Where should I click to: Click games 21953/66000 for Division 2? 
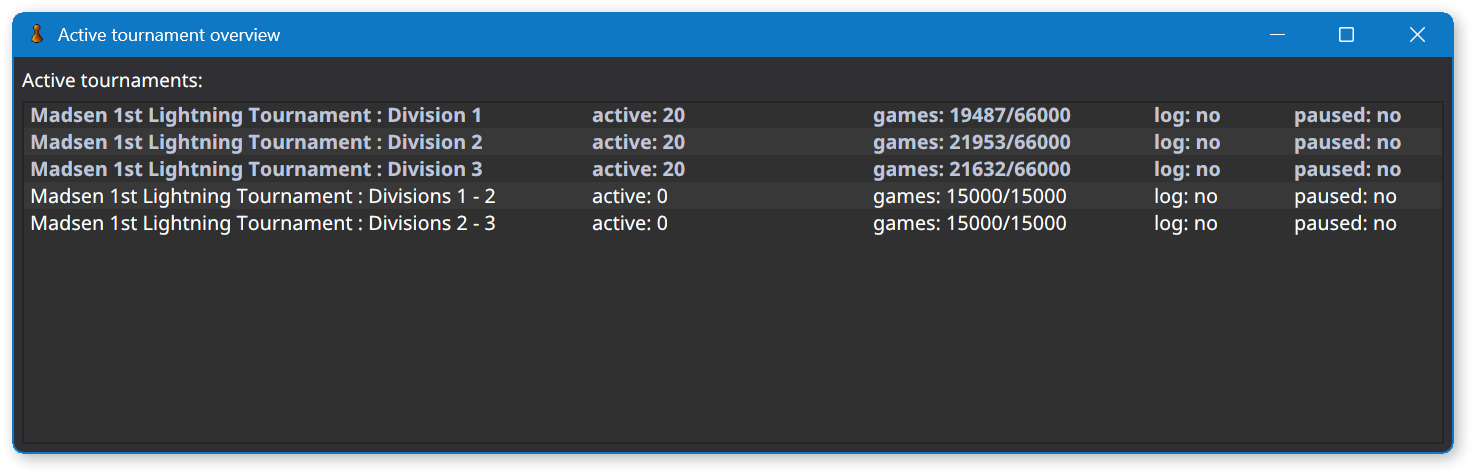tap(971, 143)
